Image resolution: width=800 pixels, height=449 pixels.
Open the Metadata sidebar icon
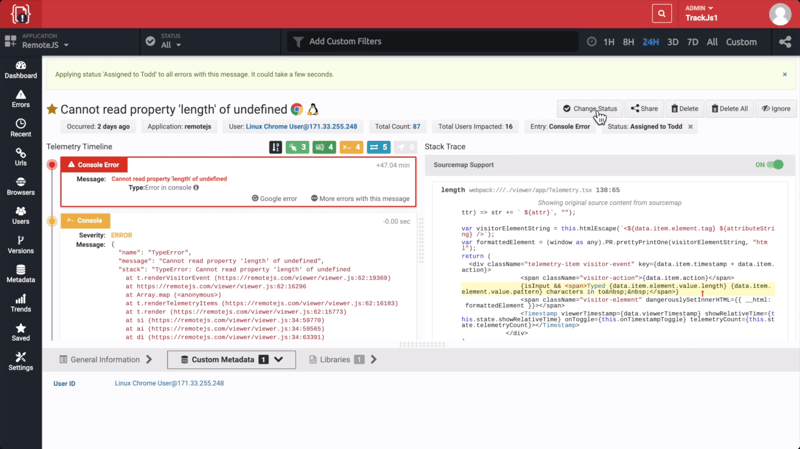tap(20, 274)
